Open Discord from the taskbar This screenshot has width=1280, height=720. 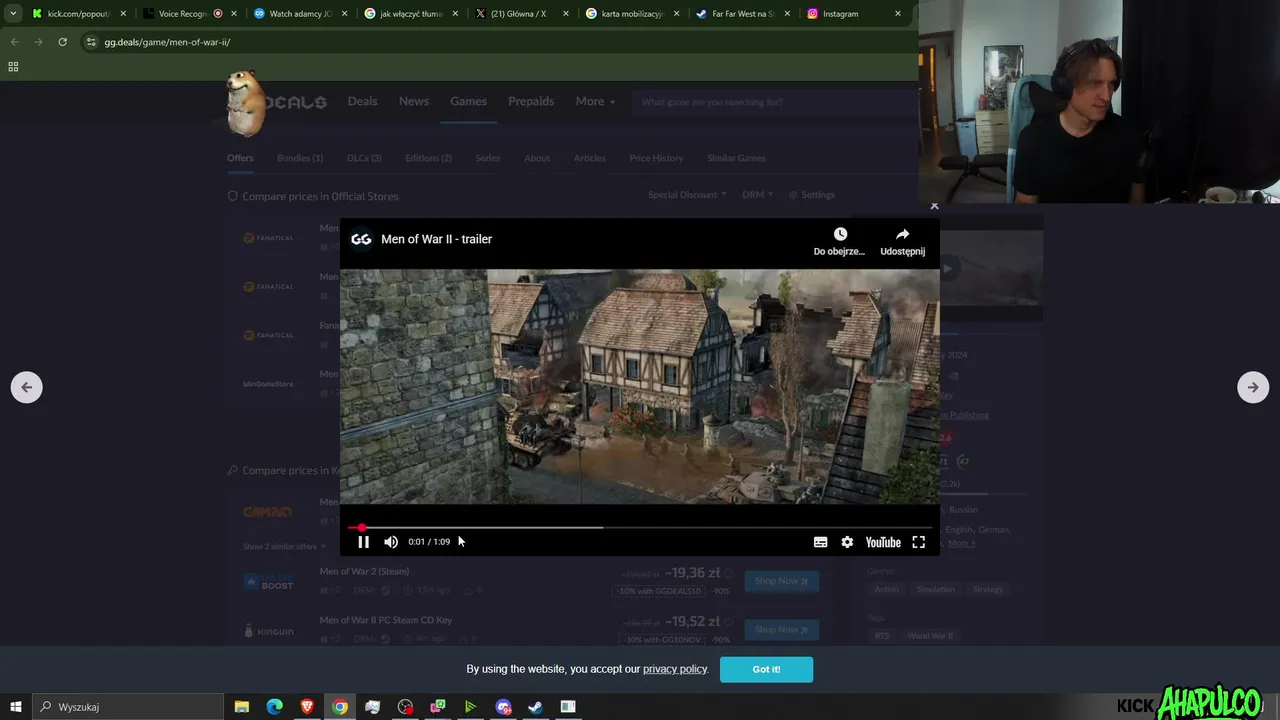[503, 707]
